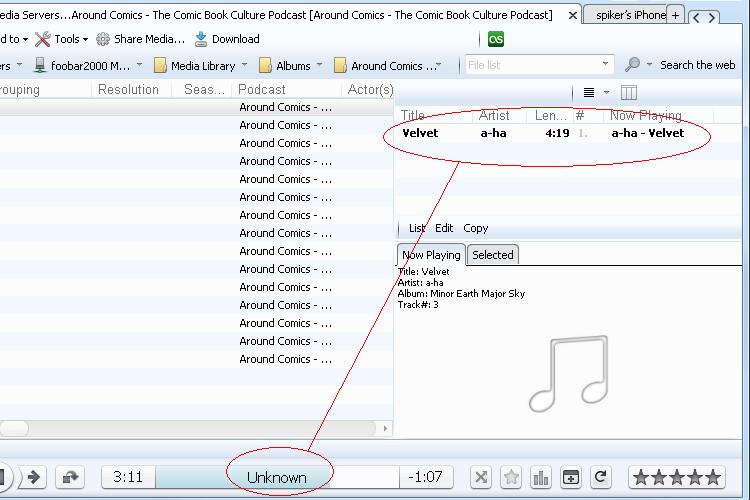This screenshot has width=750, height=500.
Task: Click the favorite star icon in player bar
Action: click(x=510, y=477)
